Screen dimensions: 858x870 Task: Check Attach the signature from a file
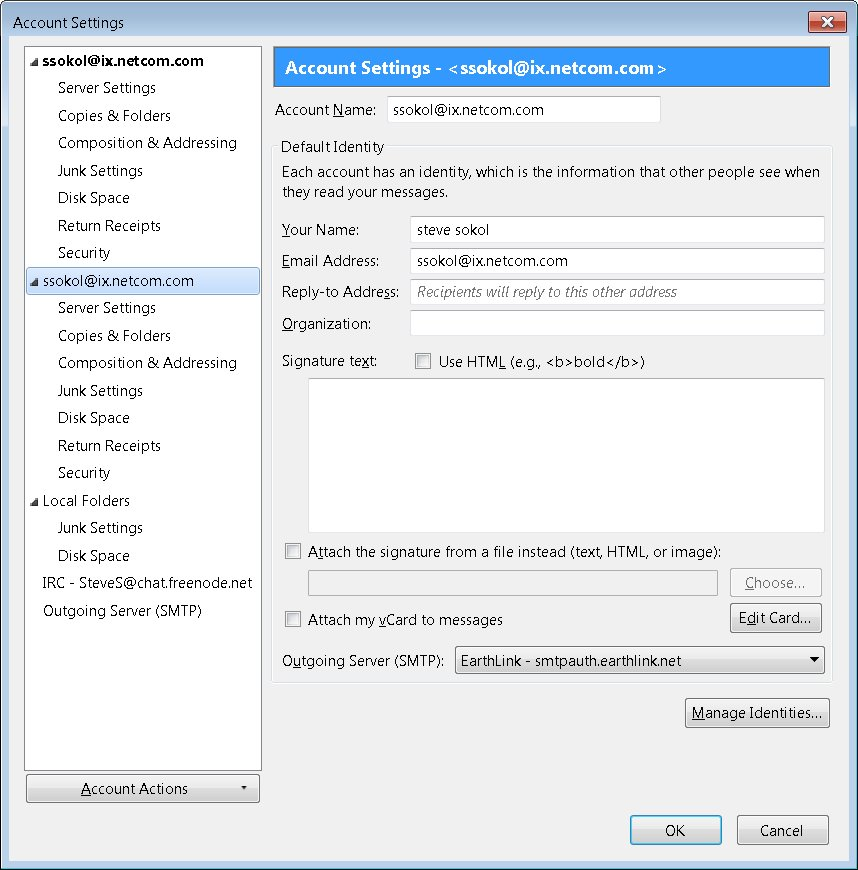(292, 552)
